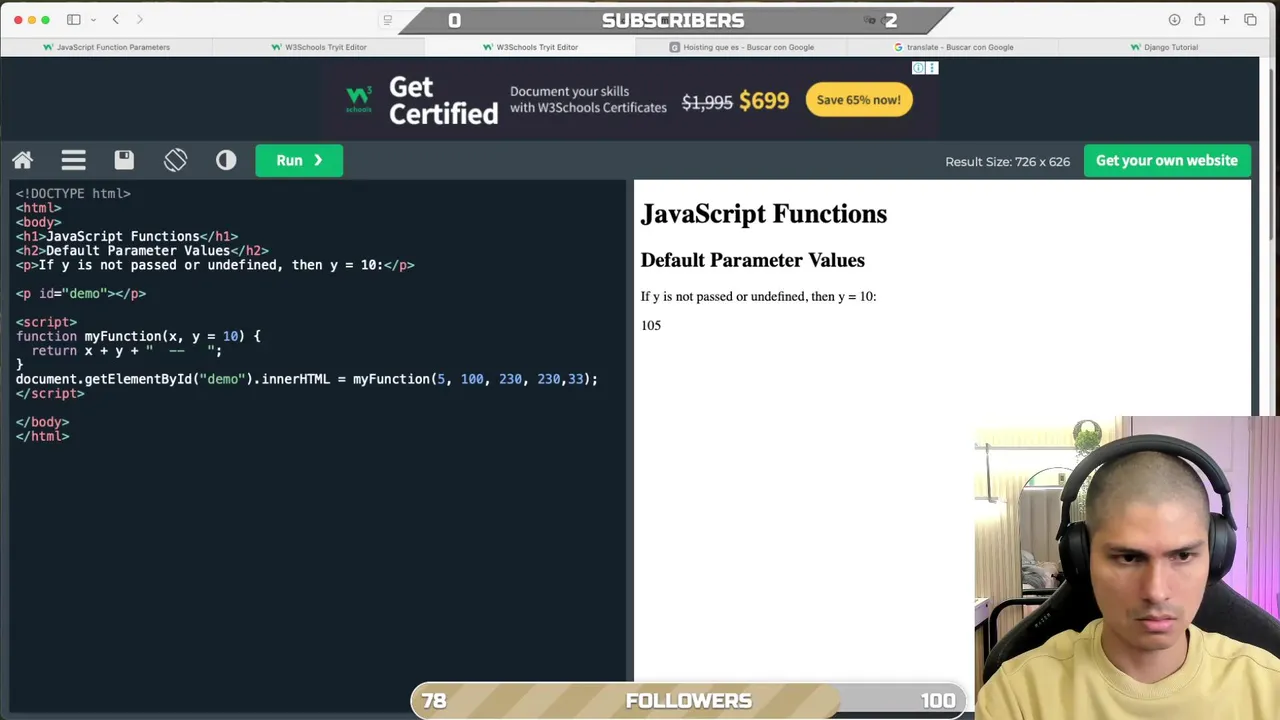Click the Safari reader icon in address bar

click(x=387, y=20)
